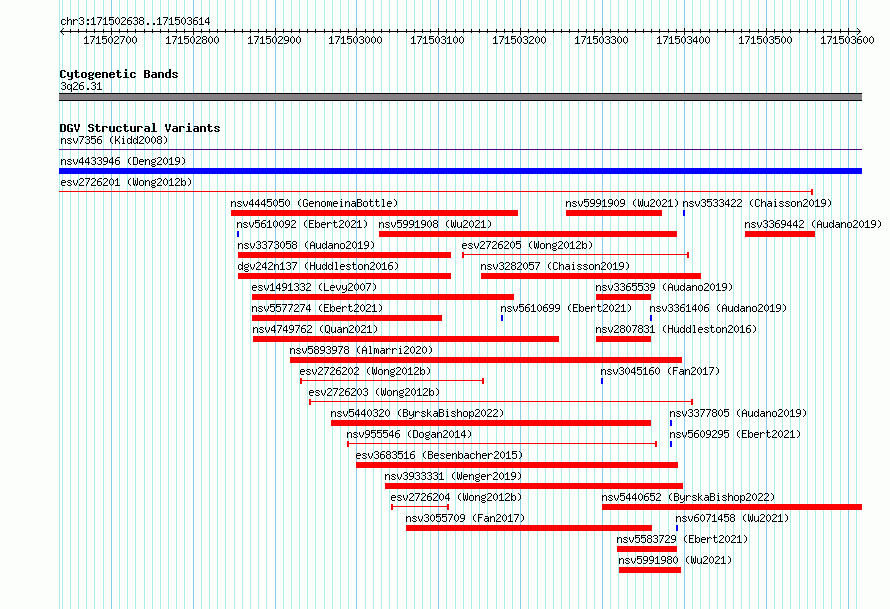The image size is (890, 609).
Task: Select nsv955546 (Dogan2014) label
Action: pyautogui.click(x=409, y=434)
